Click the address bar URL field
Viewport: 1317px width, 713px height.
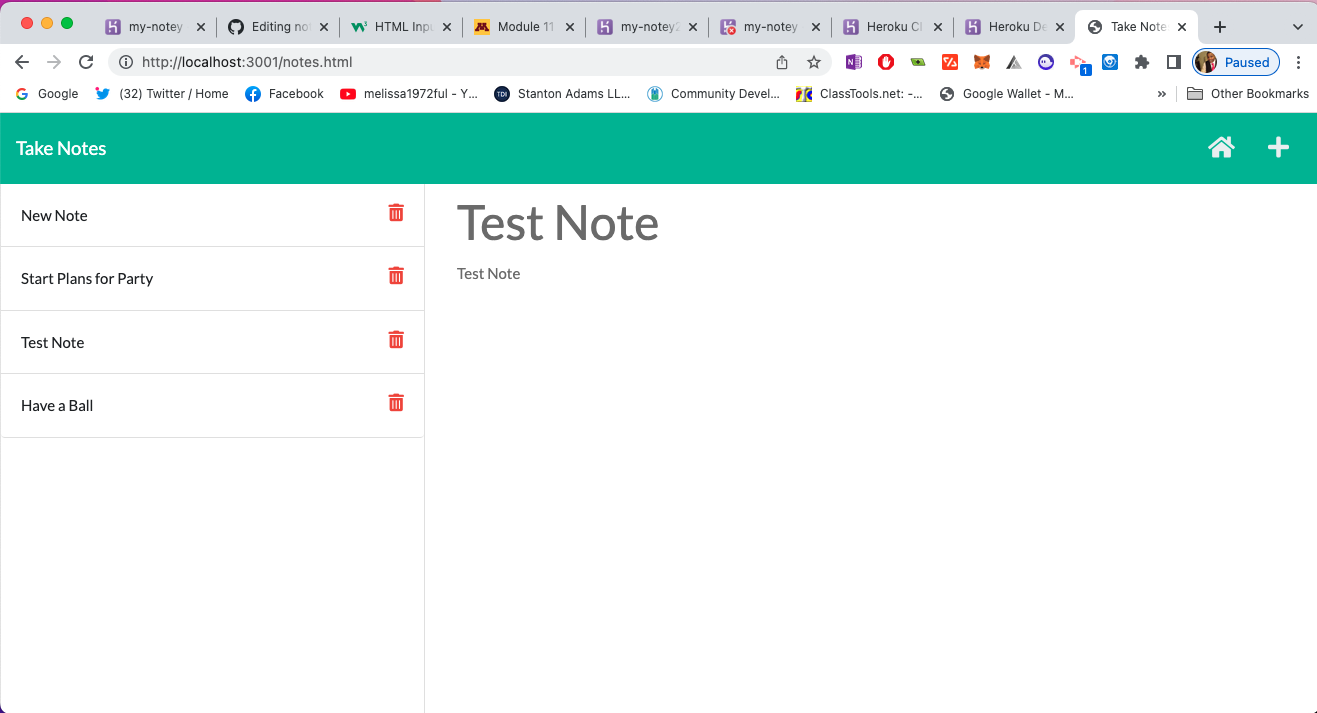[x=400, y=61]
